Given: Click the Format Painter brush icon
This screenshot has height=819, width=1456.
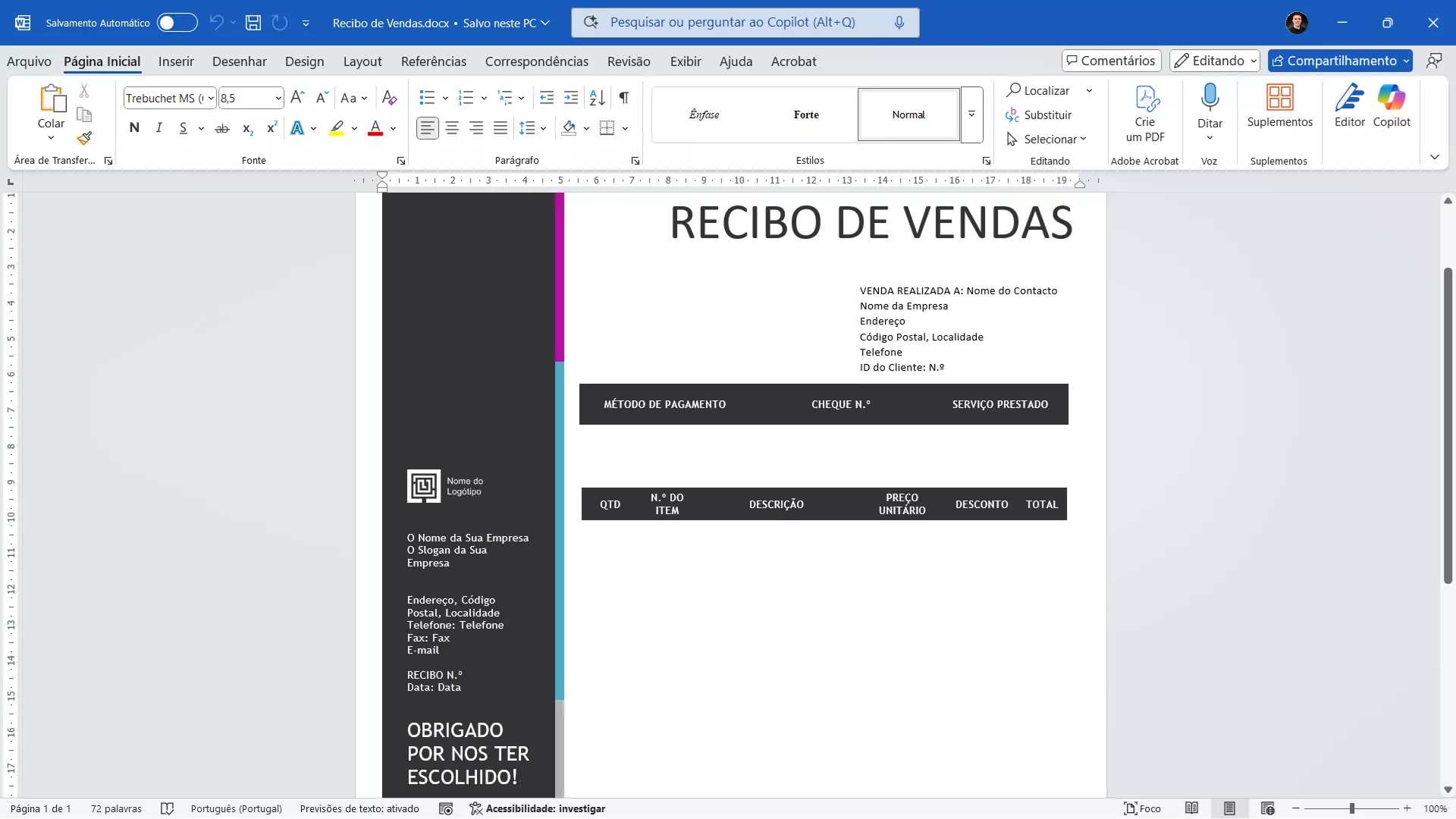Looking at the screenshot, I should [84, 138].
